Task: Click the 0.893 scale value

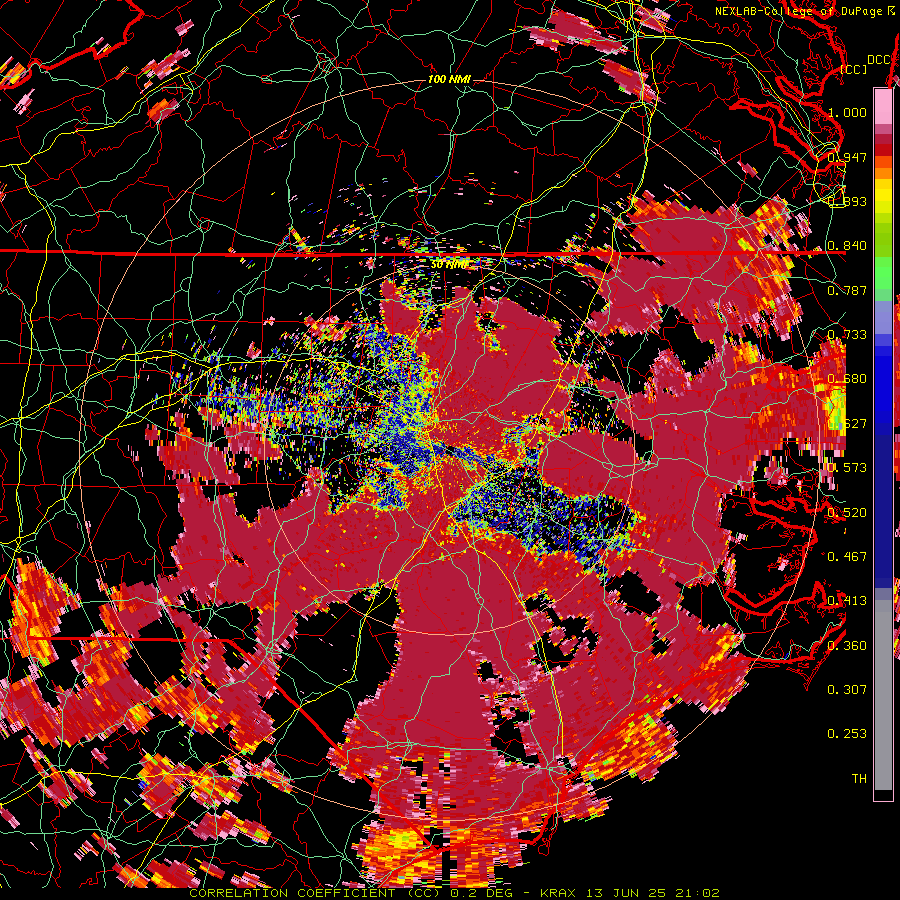Action: [x=847, y=201]
